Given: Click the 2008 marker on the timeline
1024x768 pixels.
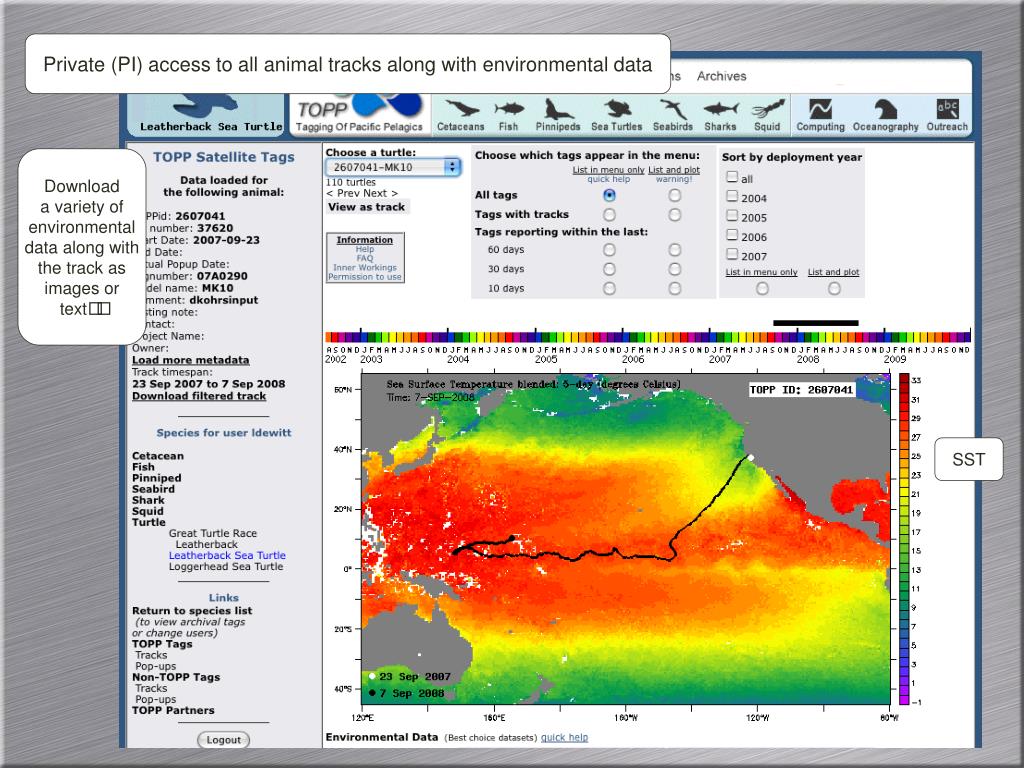Looking at the screenshot, I should pyautogui.click(x=808, y=359).
